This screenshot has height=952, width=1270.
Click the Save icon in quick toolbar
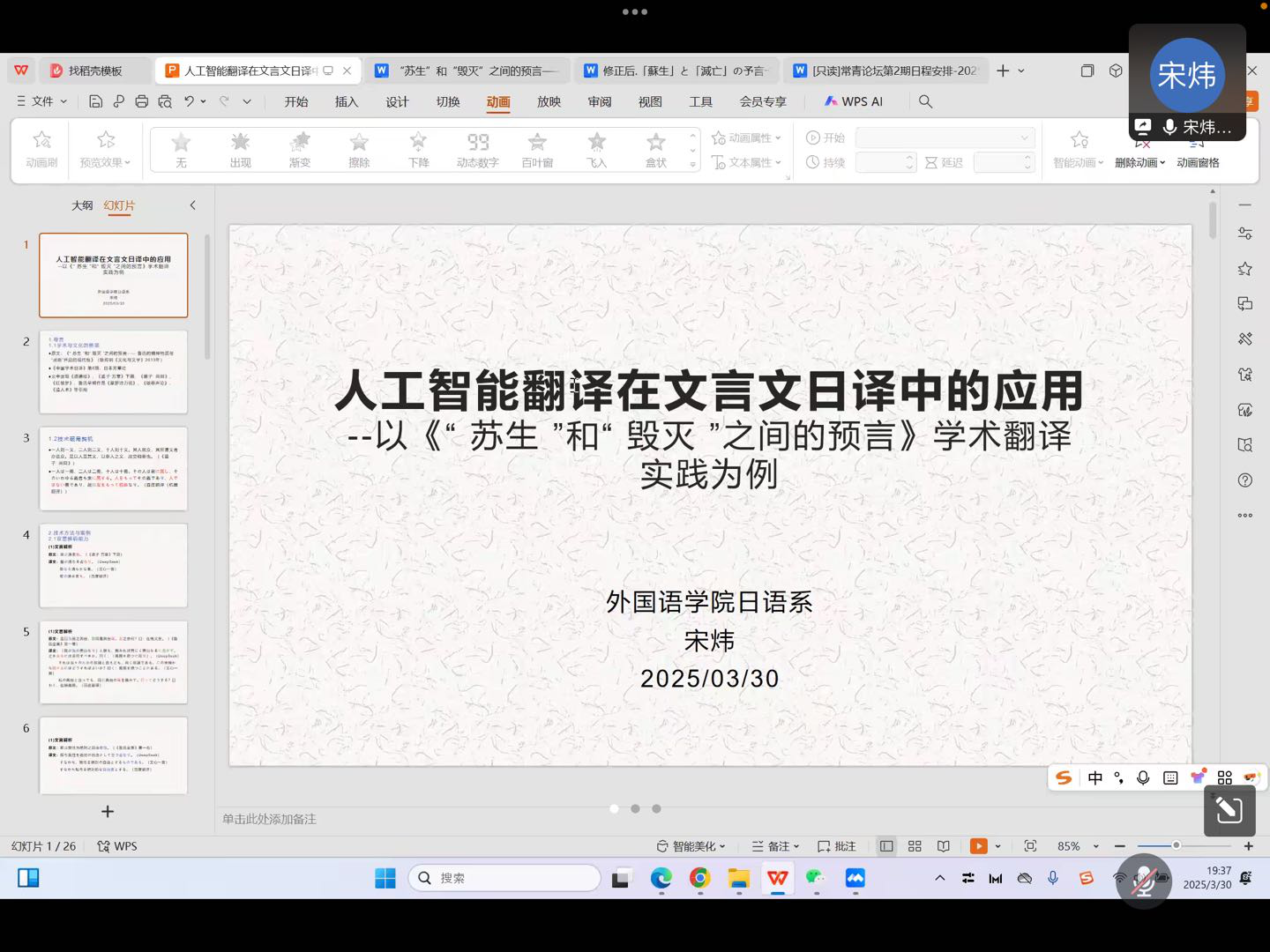pyautogui.click(x=96, y=101)
